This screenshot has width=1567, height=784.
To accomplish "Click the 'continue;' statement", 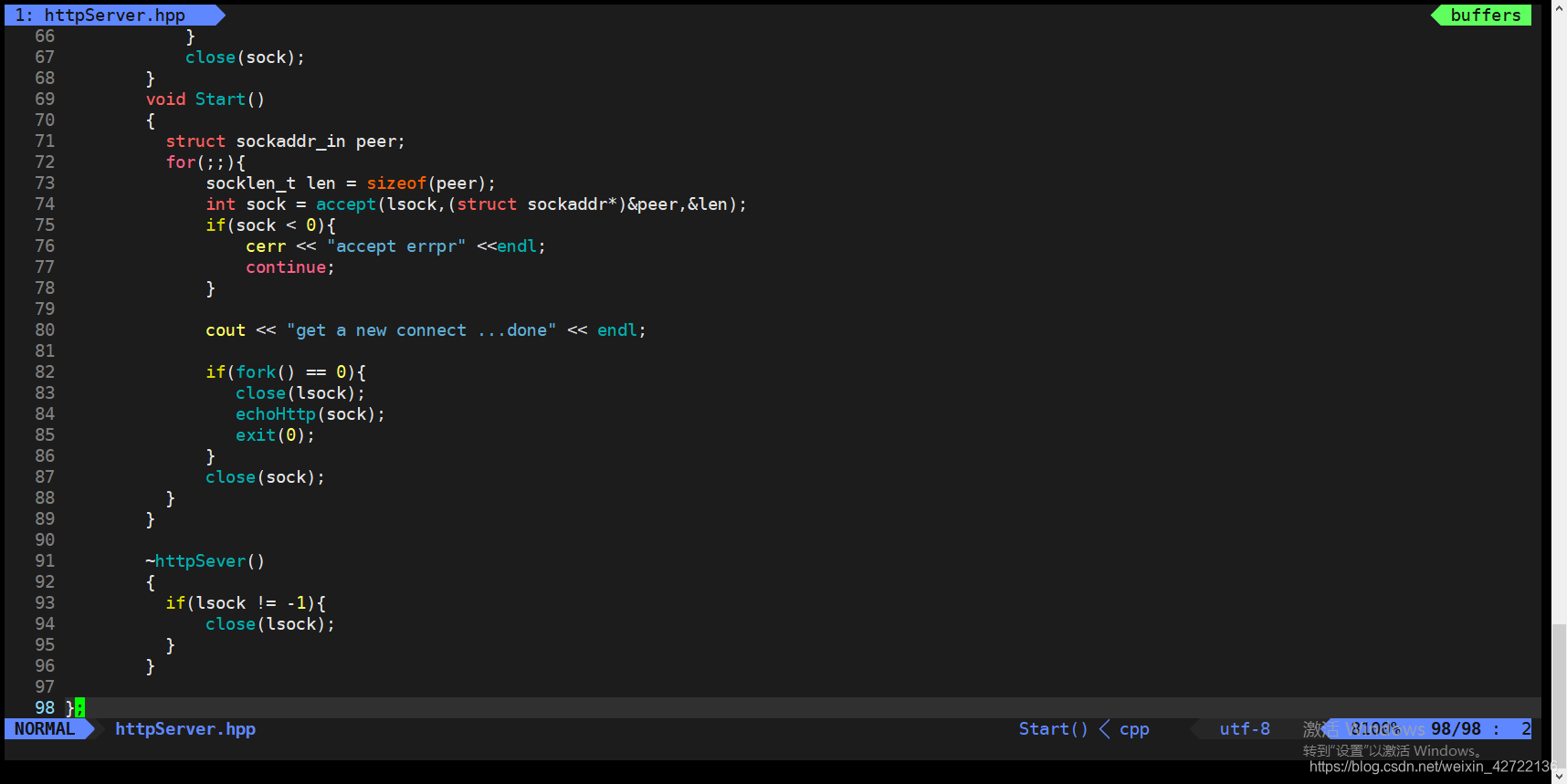I will click(290, 267).
